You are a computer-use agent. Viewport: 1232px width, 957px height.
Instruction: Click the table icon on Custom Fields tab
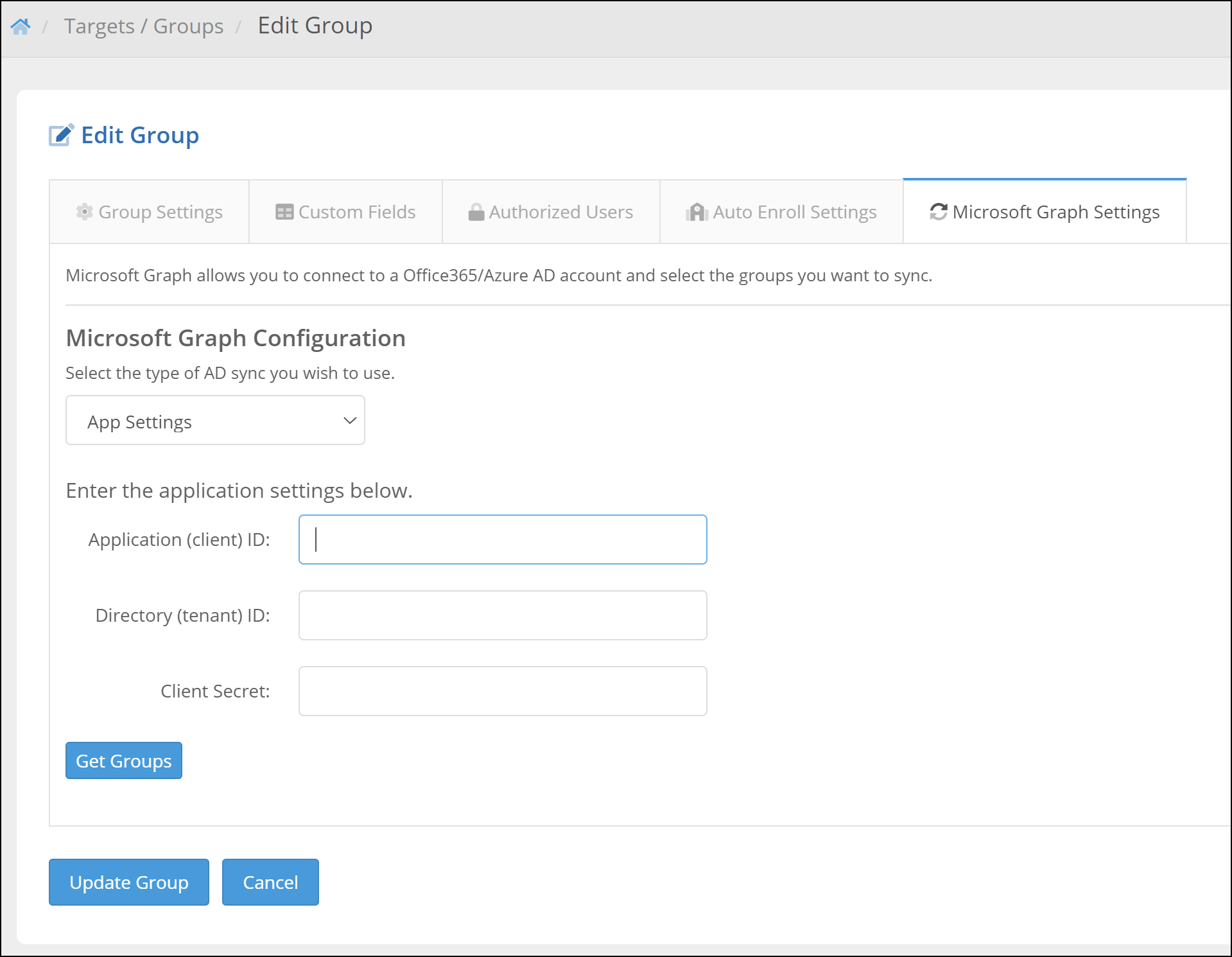(x=284, y=212)
